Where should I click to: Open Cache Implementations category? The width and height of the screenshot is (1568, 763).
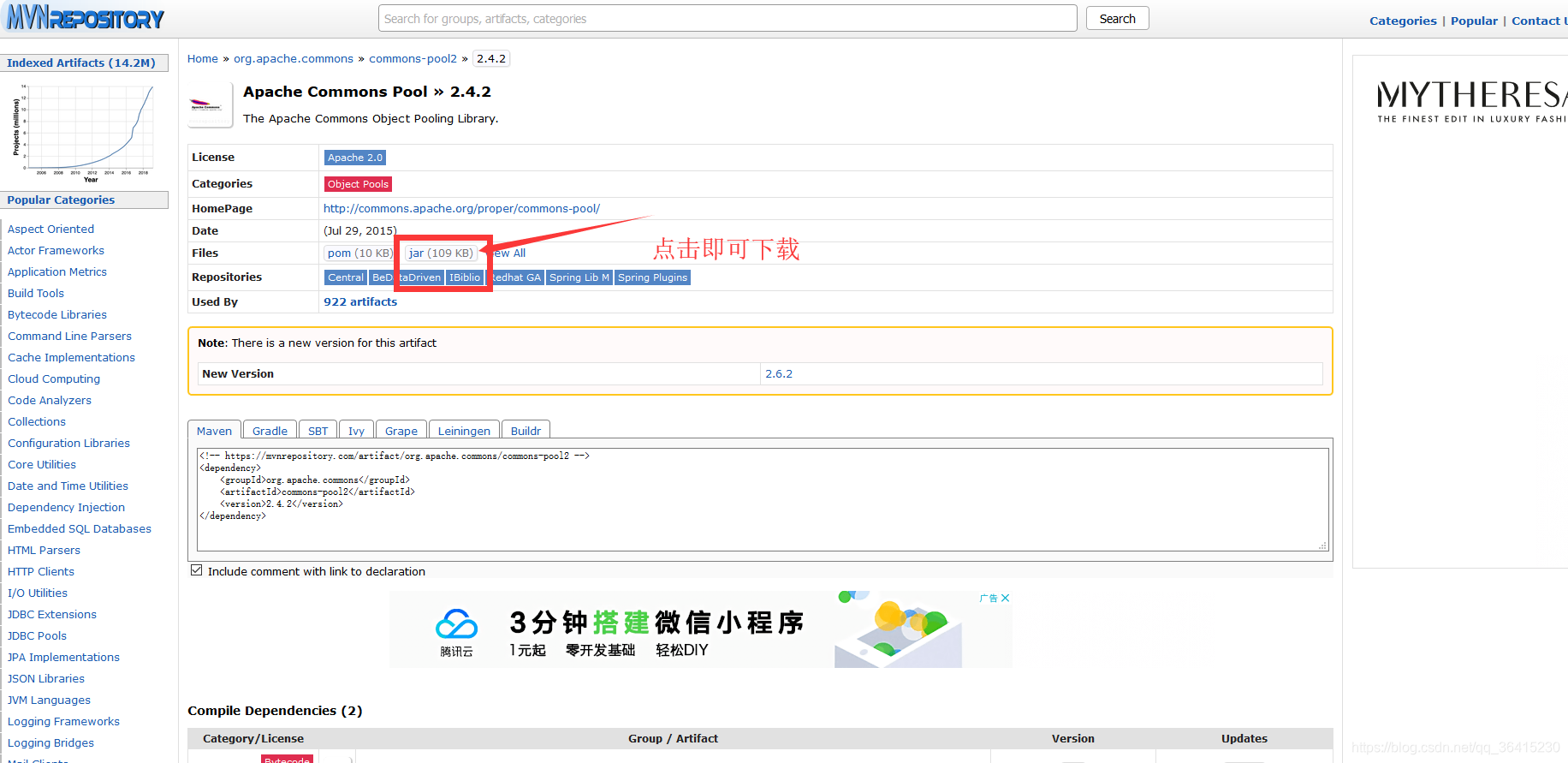71,357
